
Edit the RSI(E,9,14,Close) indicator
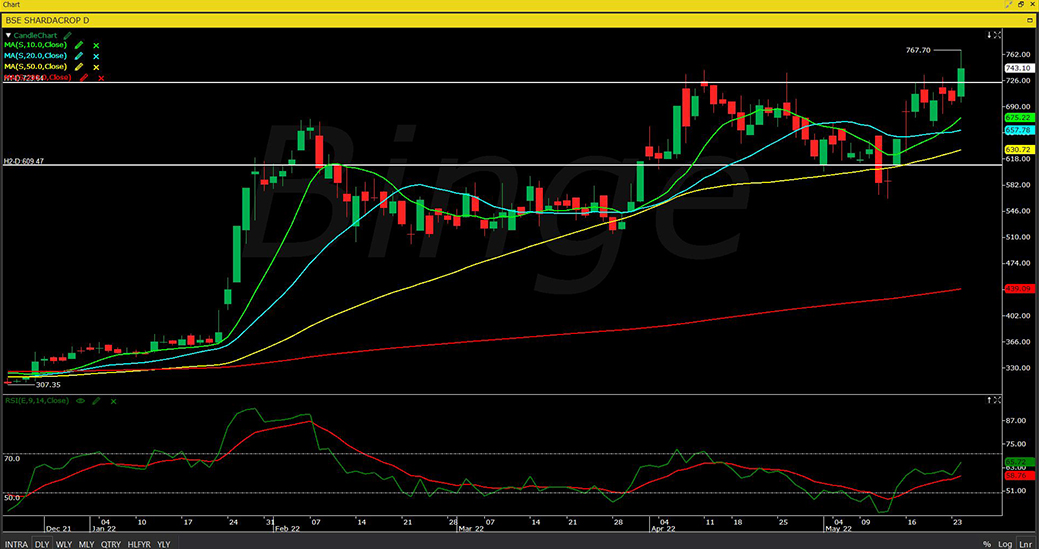tap(96, 401)
